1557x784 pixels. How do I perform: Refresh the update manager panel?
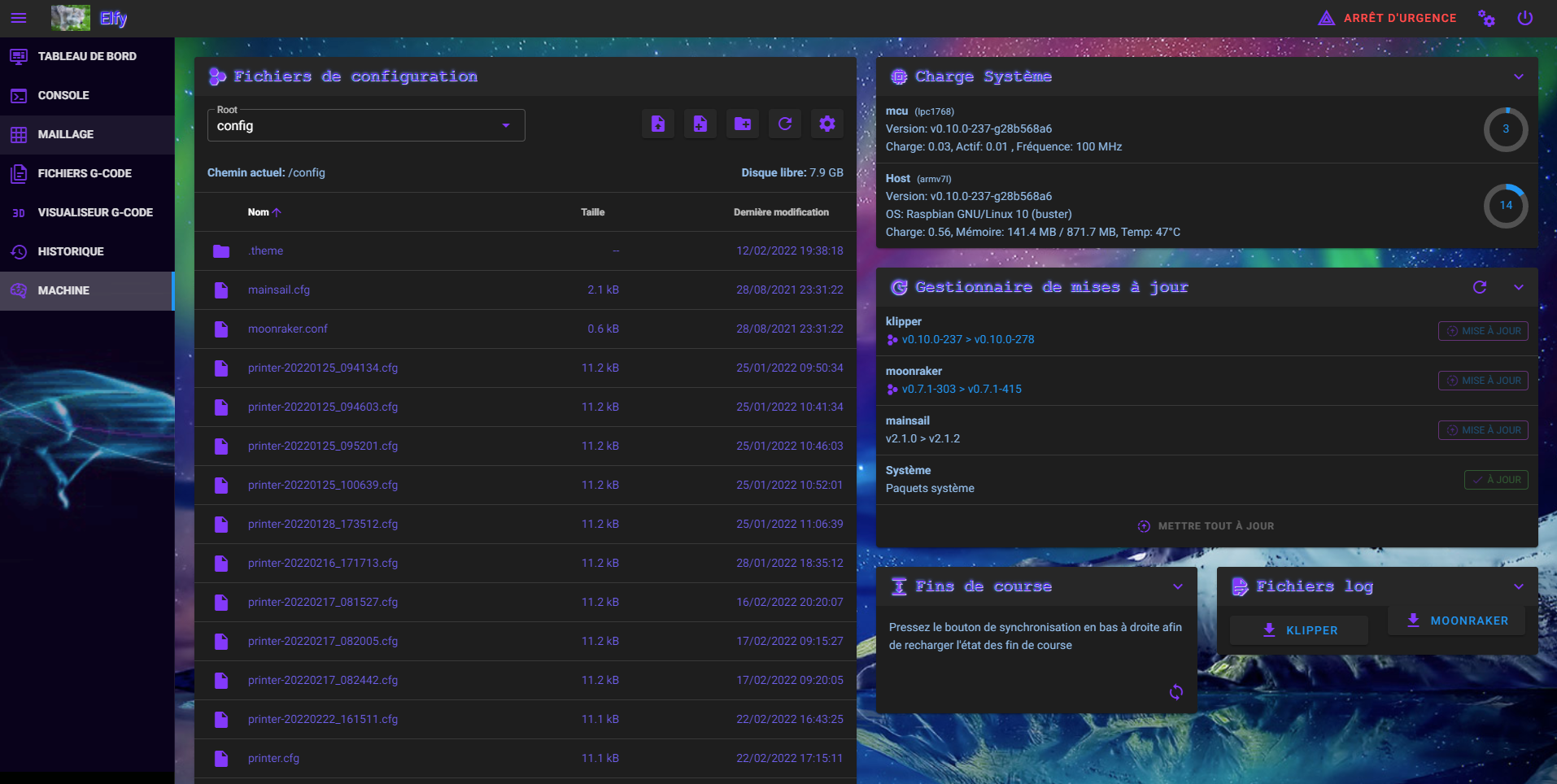pos(1479,287)
